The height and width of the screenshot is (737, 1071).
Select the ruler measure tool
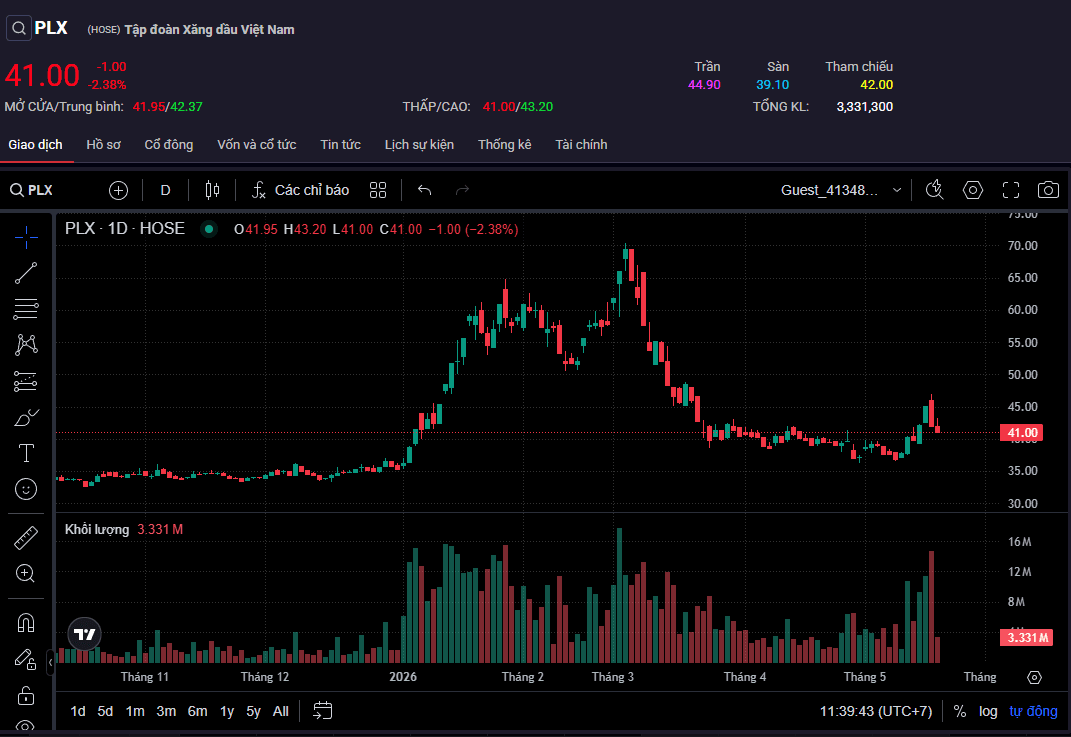[x=26, y=538]
